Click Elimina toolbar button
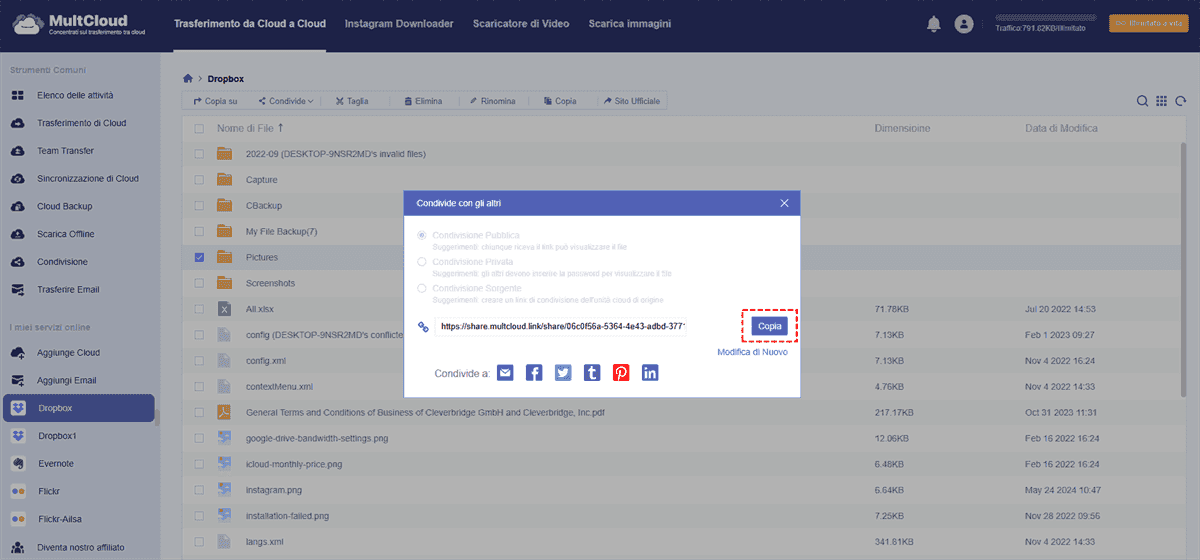 (423, 101)
